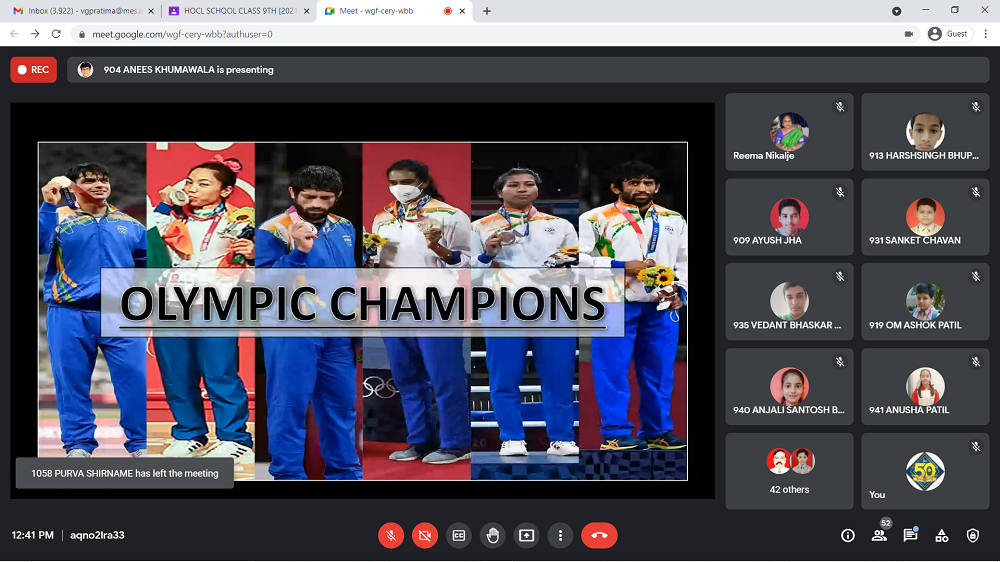Viewport: 1000px width, 562px height.
Task: Open the chat panel icon
Action: tap(910, 536)
